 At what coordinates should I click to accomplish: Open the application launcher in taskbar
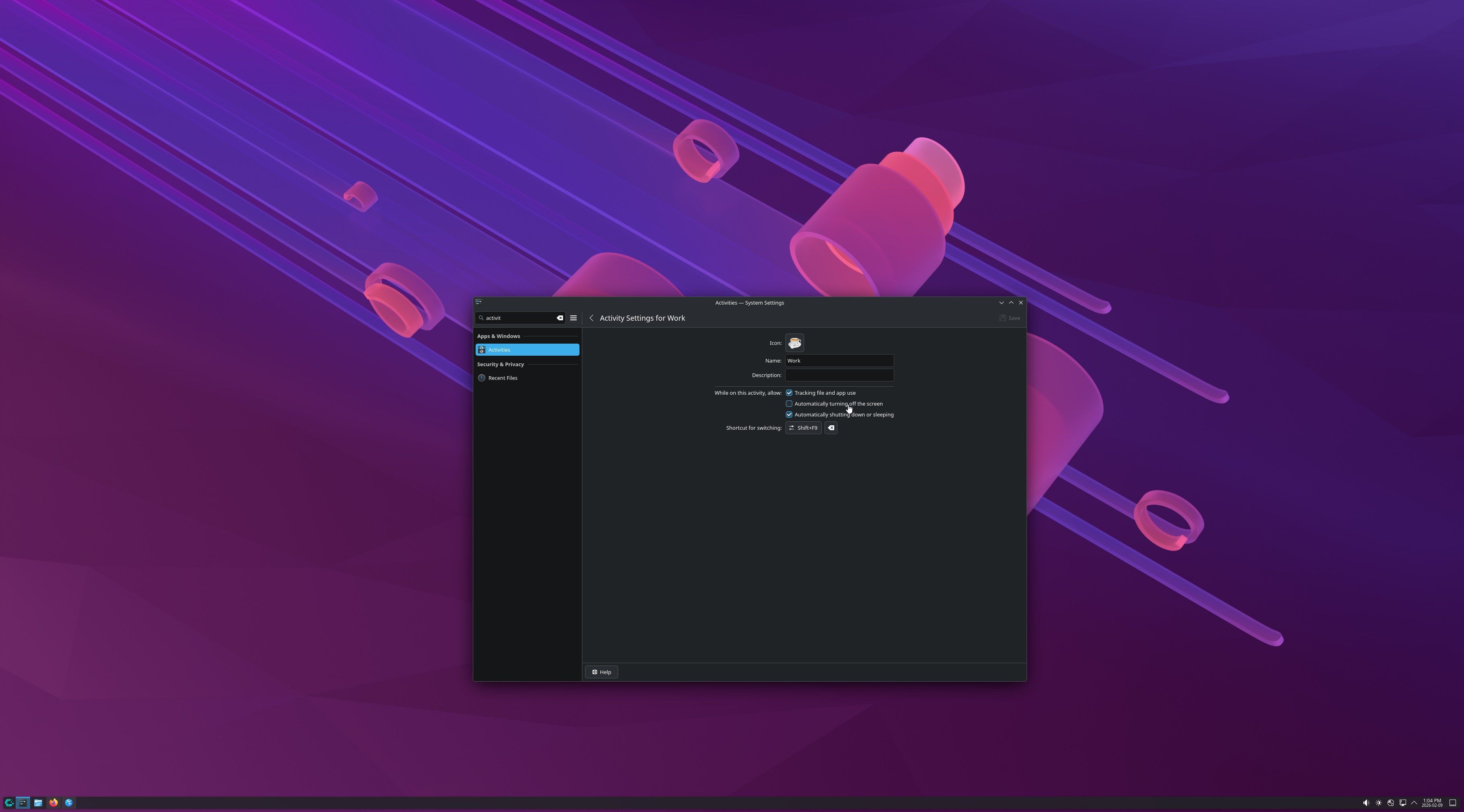coord(8,803)
